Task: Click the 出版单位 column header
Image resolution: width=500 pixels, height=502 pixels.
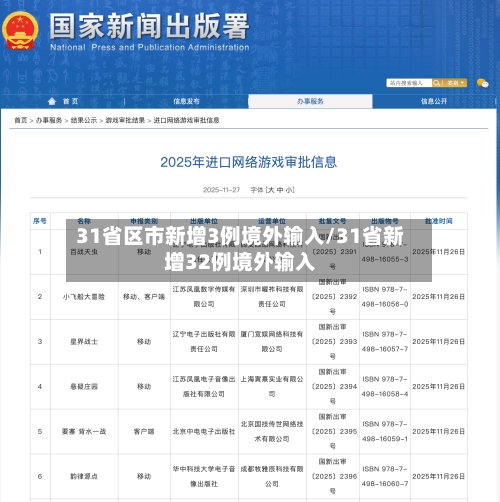Action: point(204,221)
